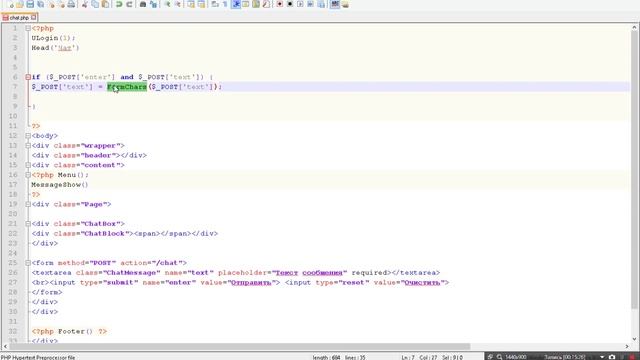Click ULogin(1) text on line 2
640x360 pixels.
(53, 38)
